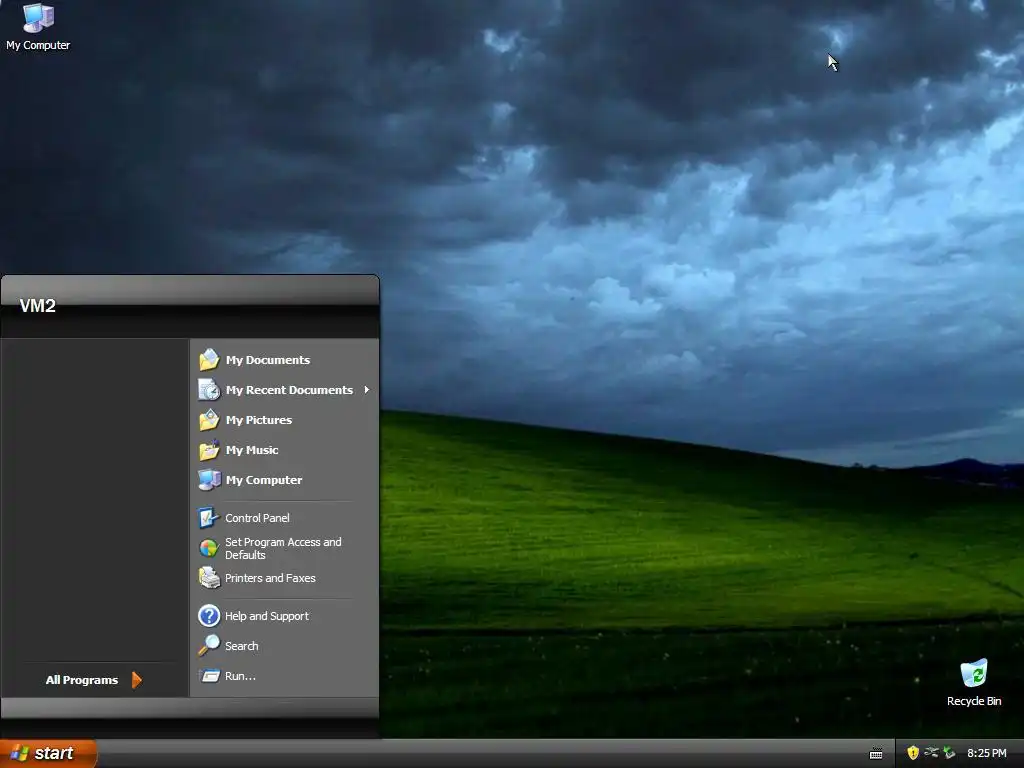Screen dimensions: 1024x768
Task: Open Control Panel from the Start menu
Action: tap(285, 518)
